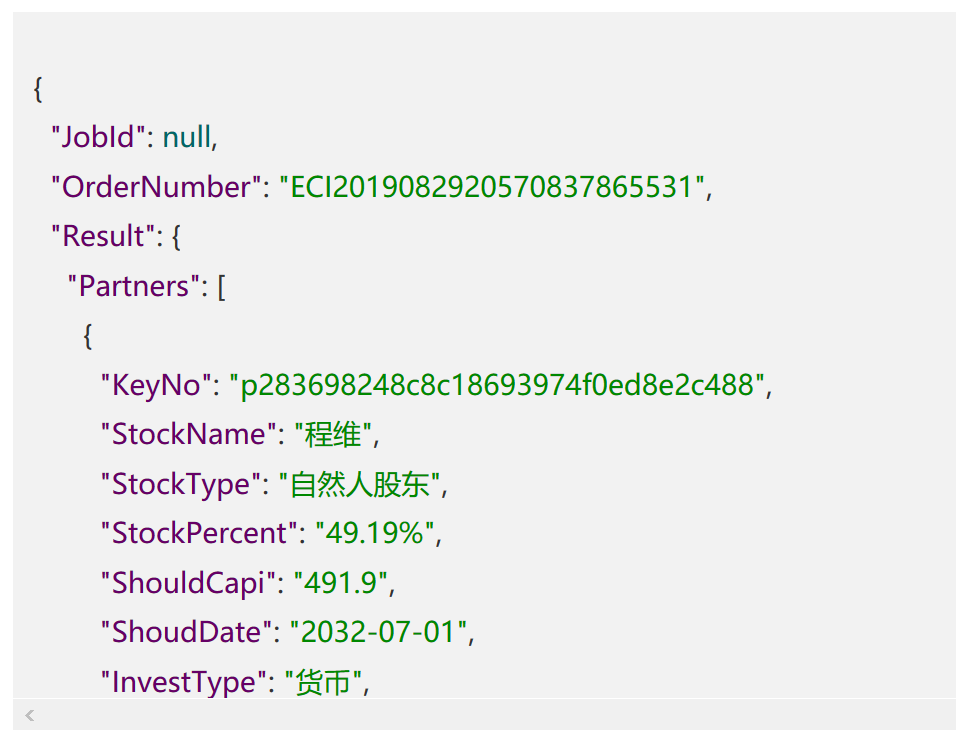Screen dimensions: 956x730
Task: Click the "Result" key
Action: click(103, 236)
